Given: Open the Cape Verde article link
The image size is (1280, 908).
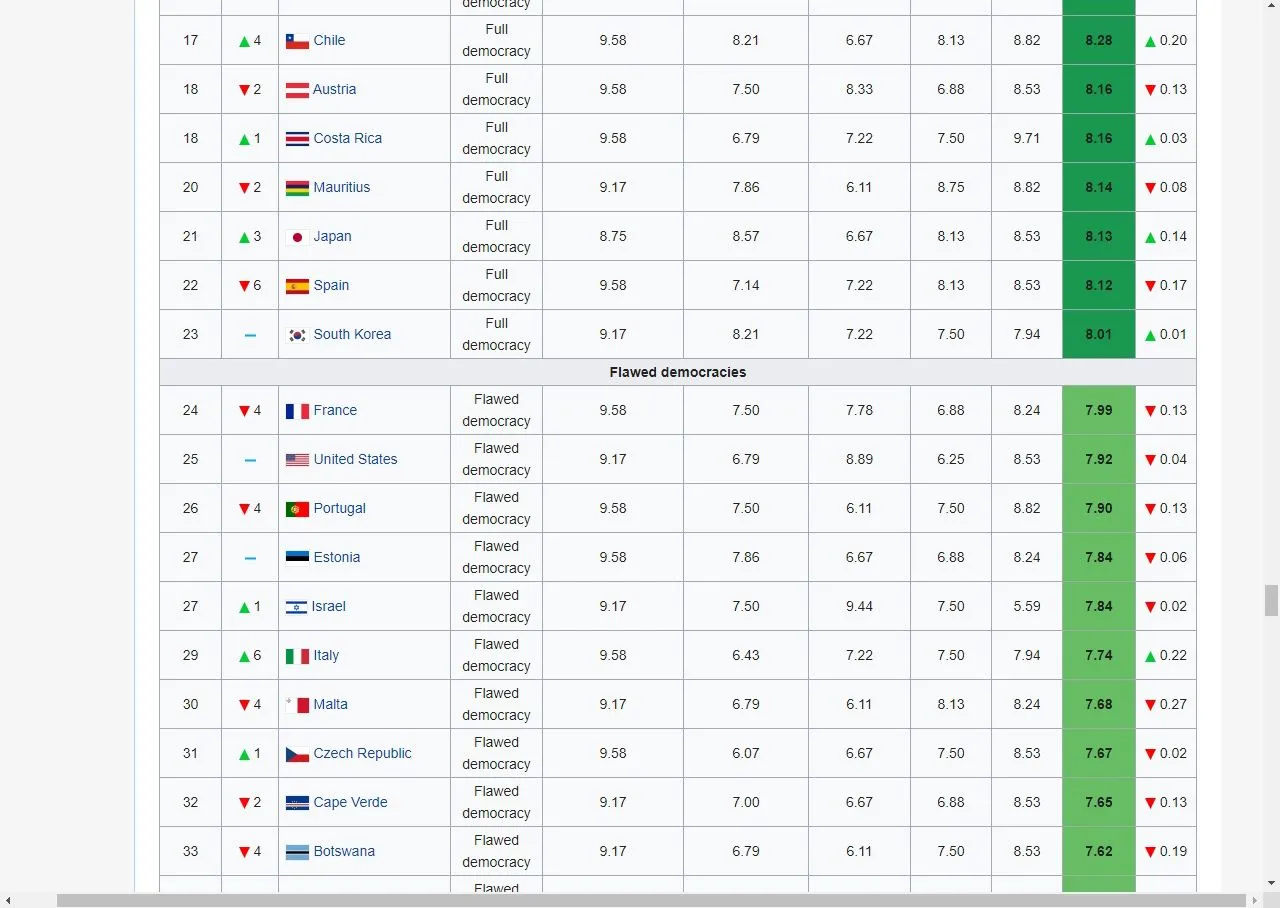Looking at the screenshot, I should (350, 802).
